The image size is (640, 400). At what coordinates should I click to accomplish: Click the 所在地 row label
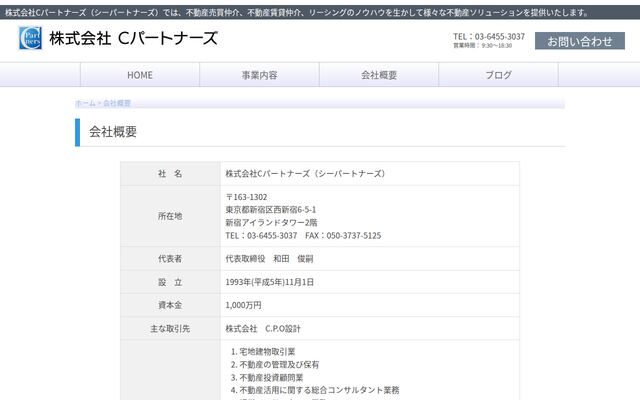tap(170, 216)
